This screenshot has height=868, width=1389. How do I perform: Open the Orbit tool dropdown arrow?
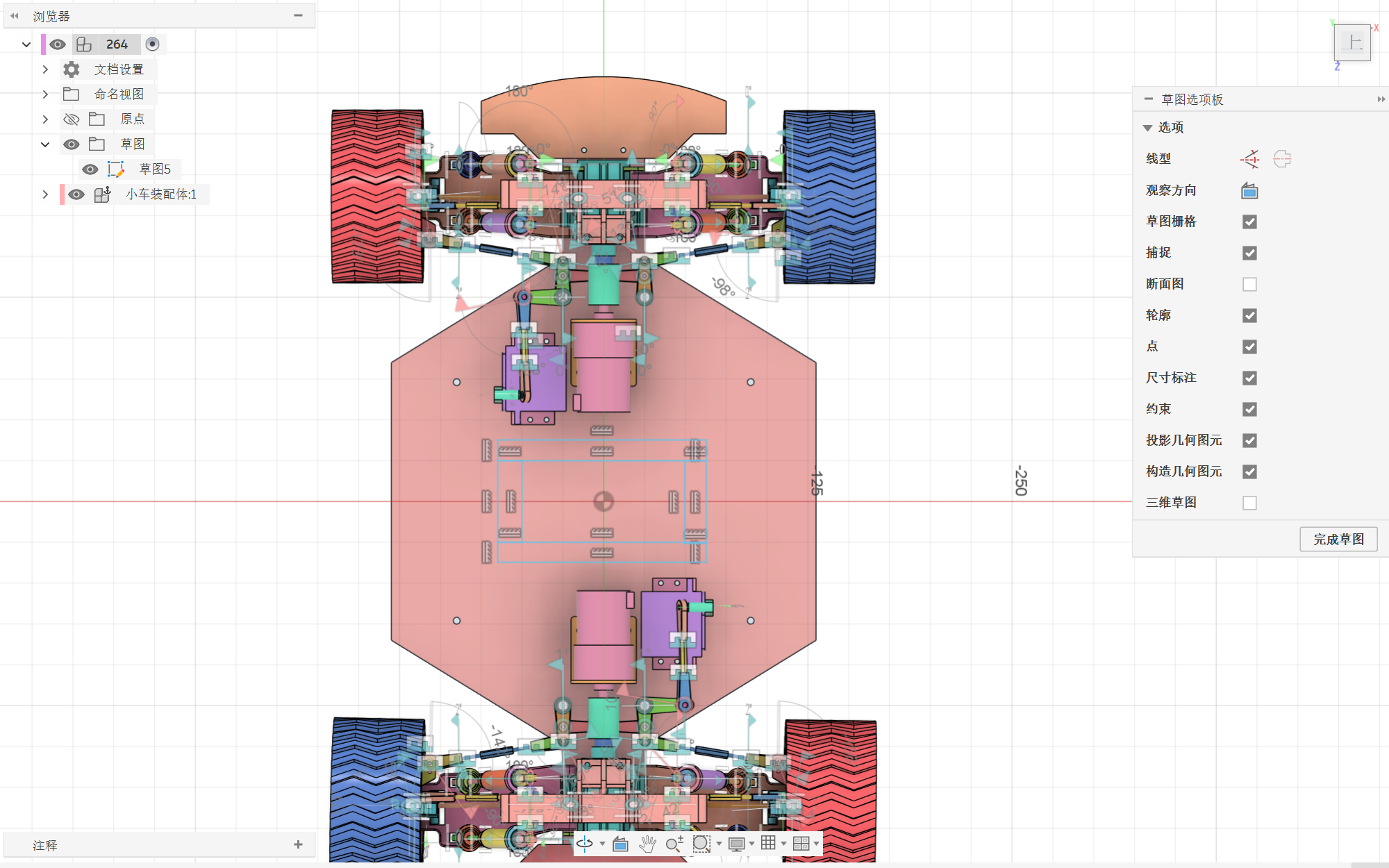click(x=602, y=844)
